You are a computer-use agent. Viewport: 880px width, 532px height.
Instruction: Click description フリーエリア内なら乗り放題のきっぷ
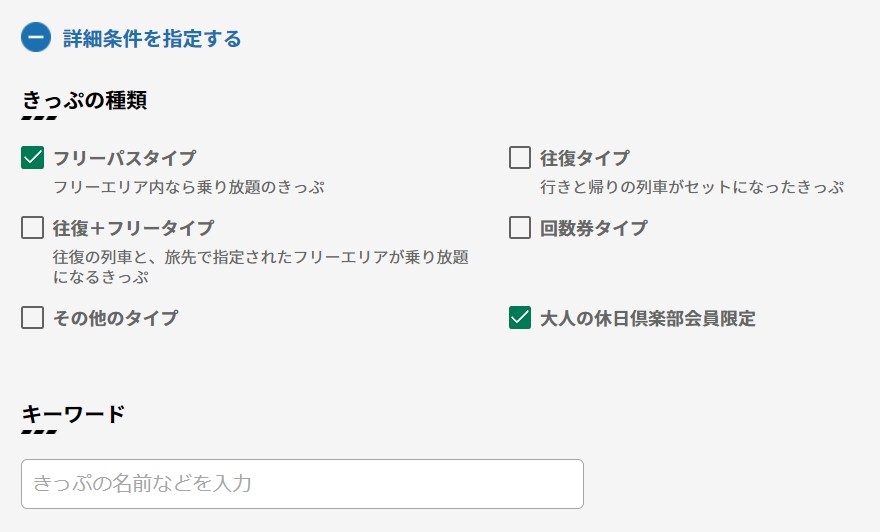189,187
